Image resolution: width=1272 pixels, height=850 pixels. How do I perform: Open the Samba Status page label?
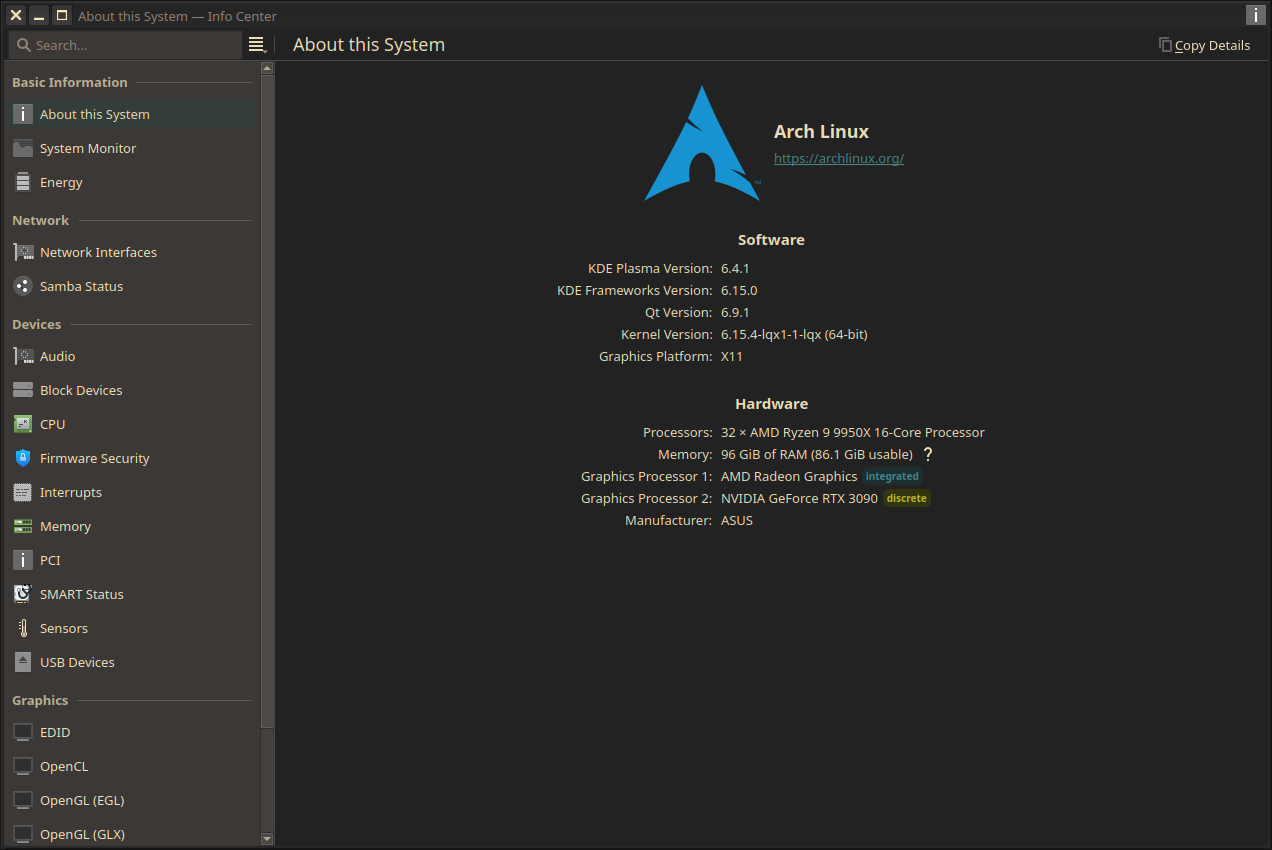82,286
